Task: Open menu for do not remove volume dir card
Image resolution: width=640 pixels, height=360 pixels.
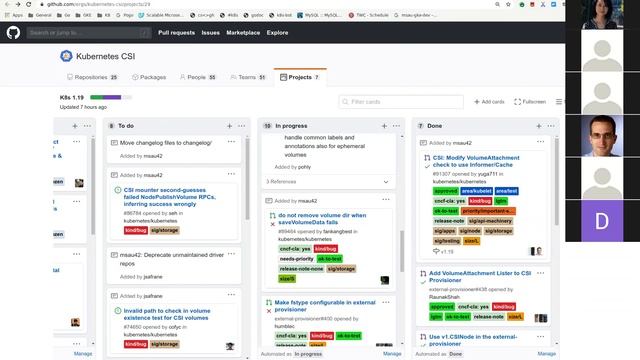Action: click(x=386, y=200)
